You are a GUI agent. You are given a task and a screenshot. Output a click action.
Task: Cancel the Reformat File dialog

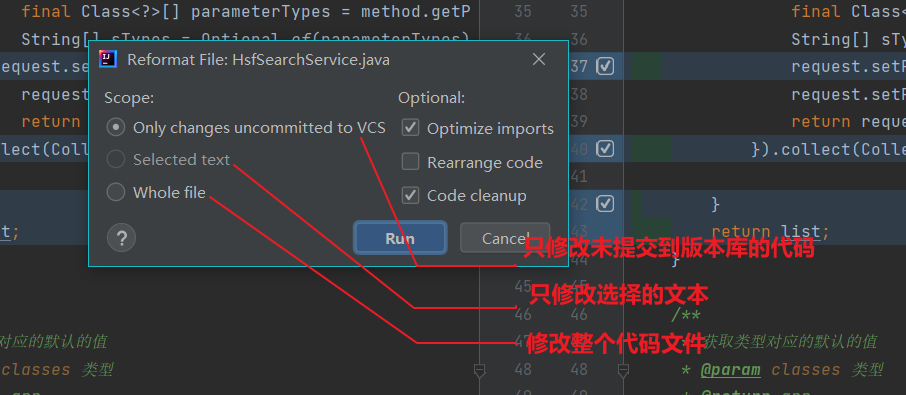[x=505, y=239]
